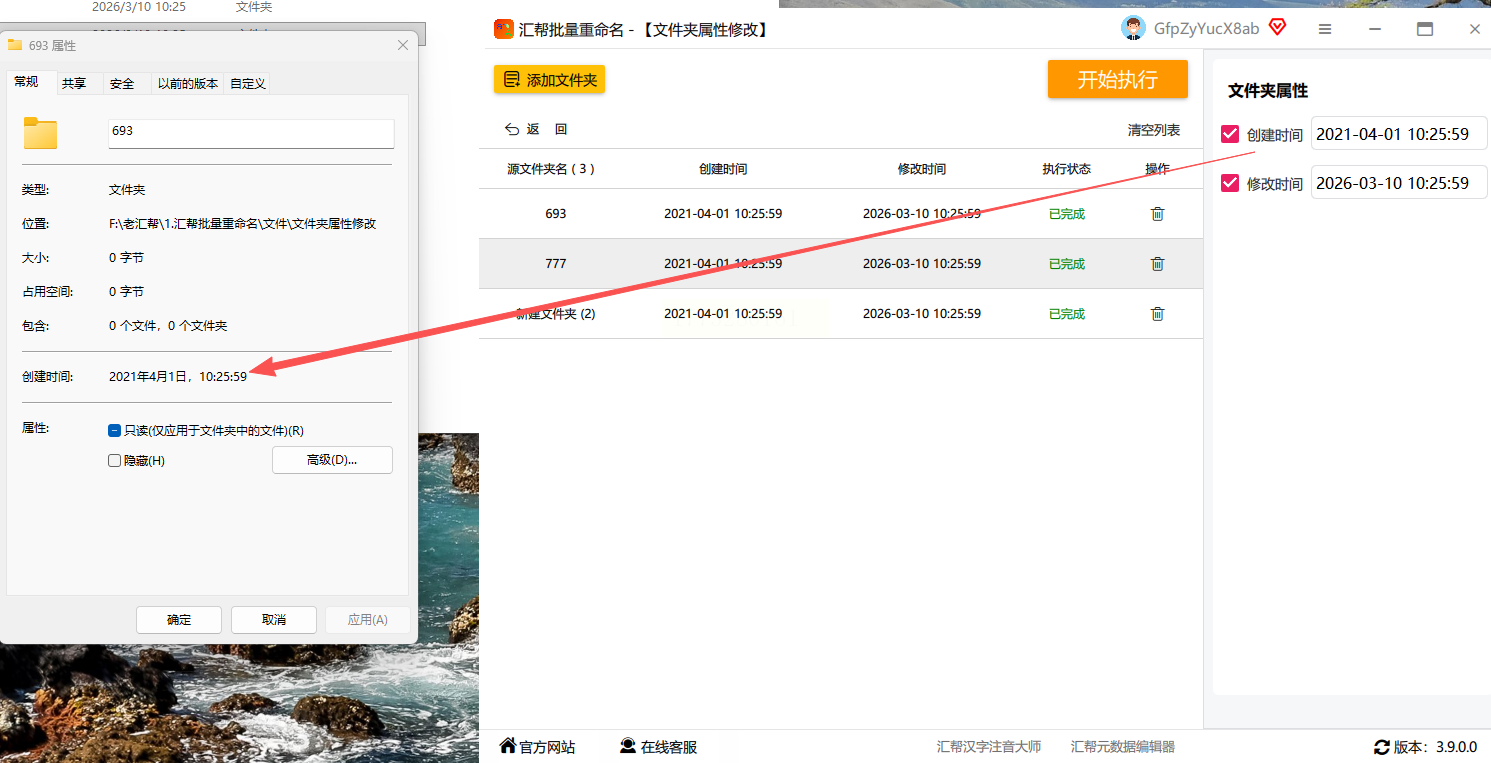Uncheck the 创建时间 checkbox
The height and width of the screenshot is (763, 1491).
pyautogui.click(x=1230, y=134)
